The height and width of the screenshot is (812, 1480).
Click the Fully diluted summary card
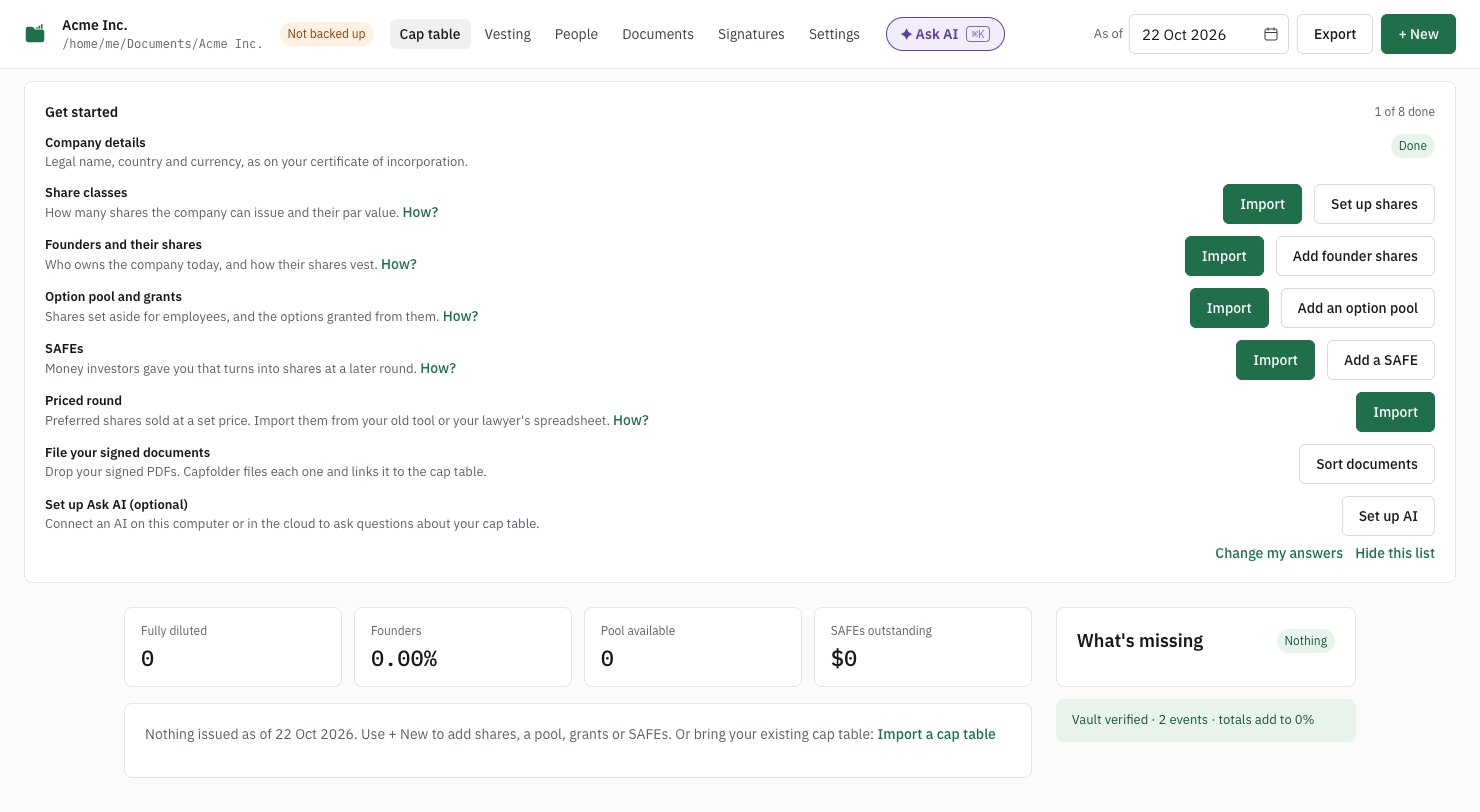tap(233, 647)
